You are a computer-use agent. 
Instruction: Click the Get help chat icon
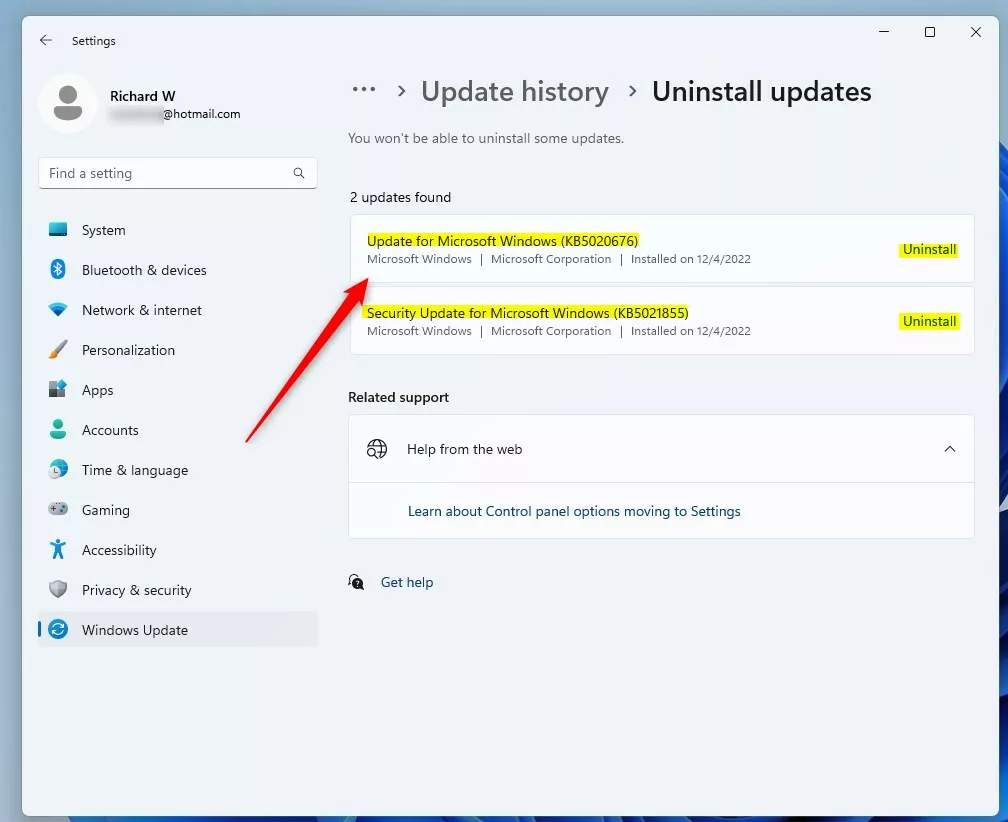pos(356,582)
